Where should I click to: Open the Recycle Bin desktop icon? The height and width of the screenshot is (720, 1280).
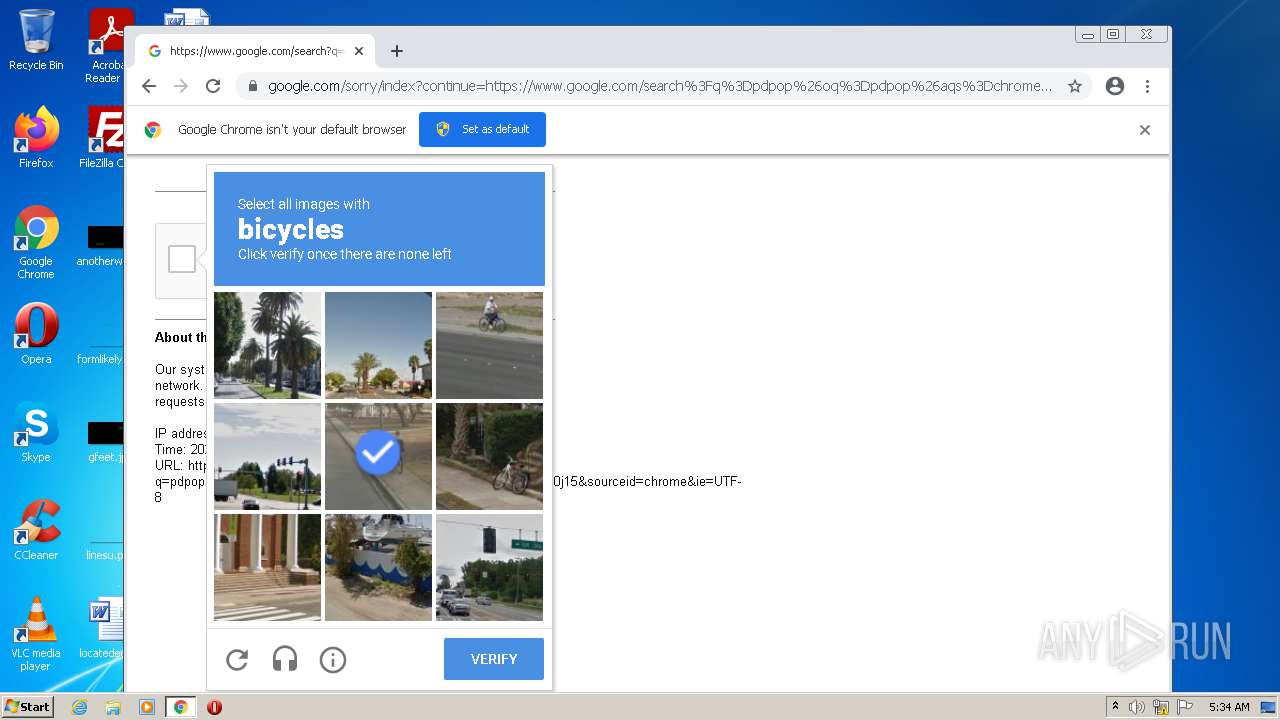click(36, 40)
